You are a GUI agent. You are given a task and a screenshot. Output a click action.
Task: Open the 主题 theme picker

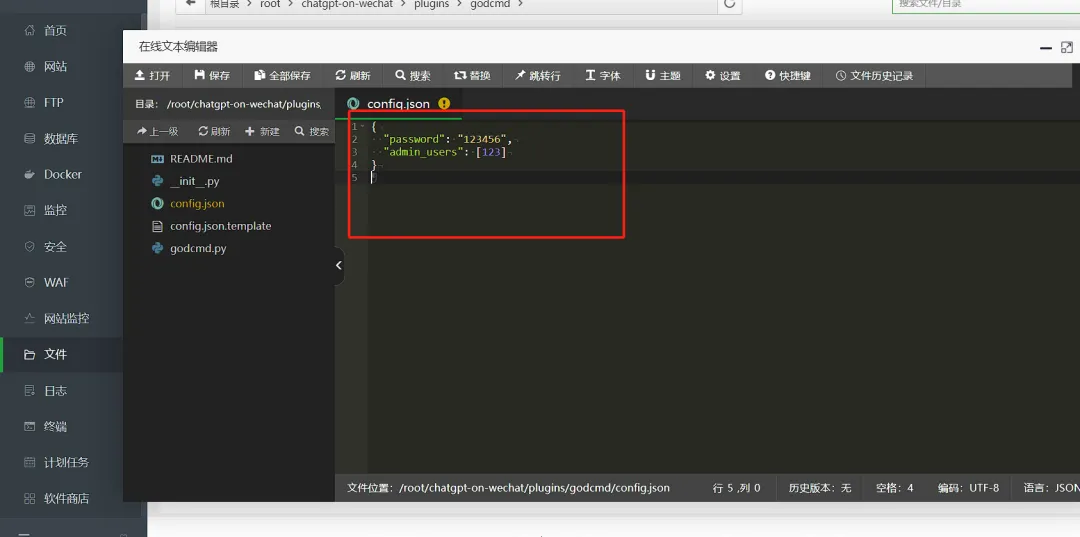click(x=663, y=75)
